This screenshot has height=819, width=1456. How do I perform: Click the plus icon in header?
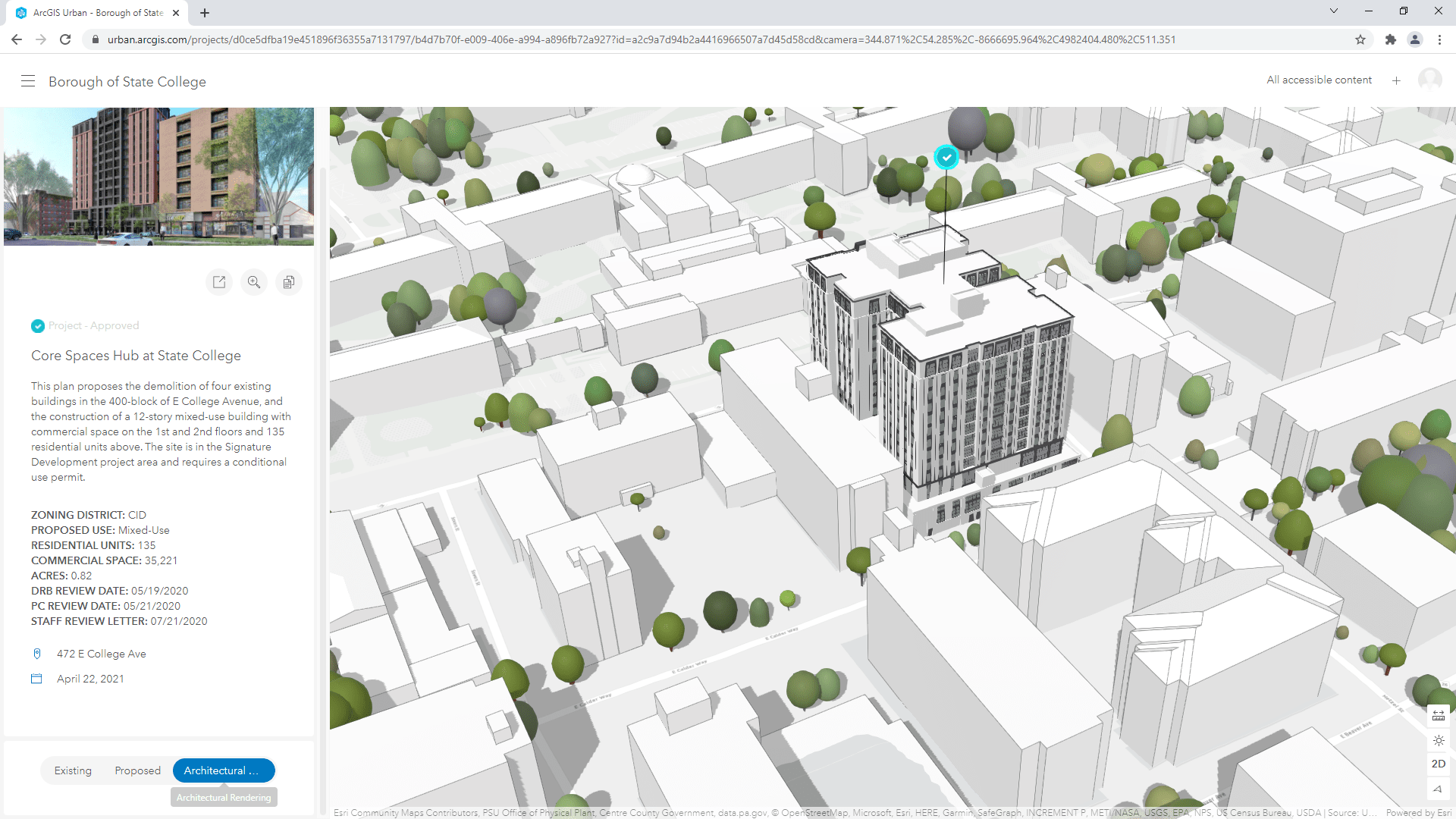point(1396,80)
